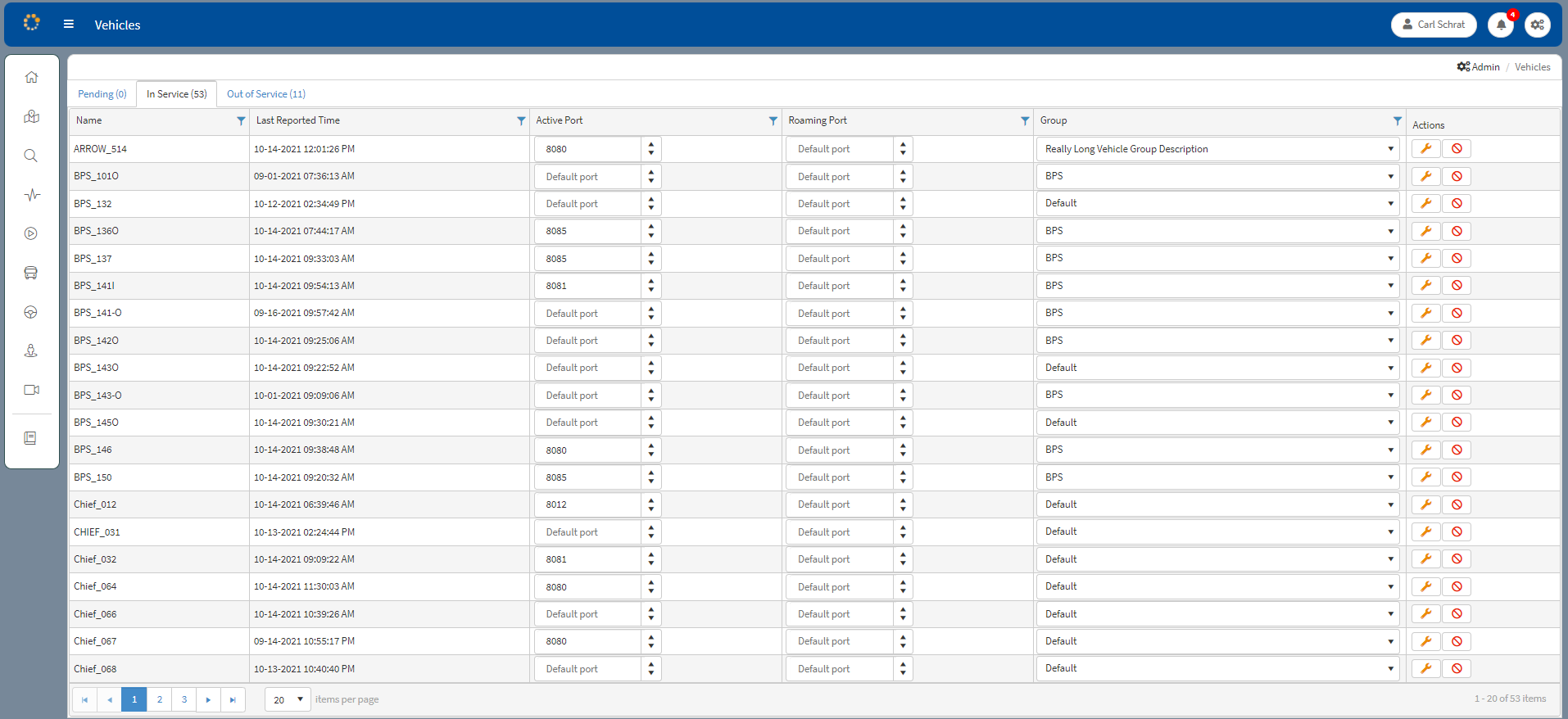Click the Carl Schrat user button

point(1434,25)
